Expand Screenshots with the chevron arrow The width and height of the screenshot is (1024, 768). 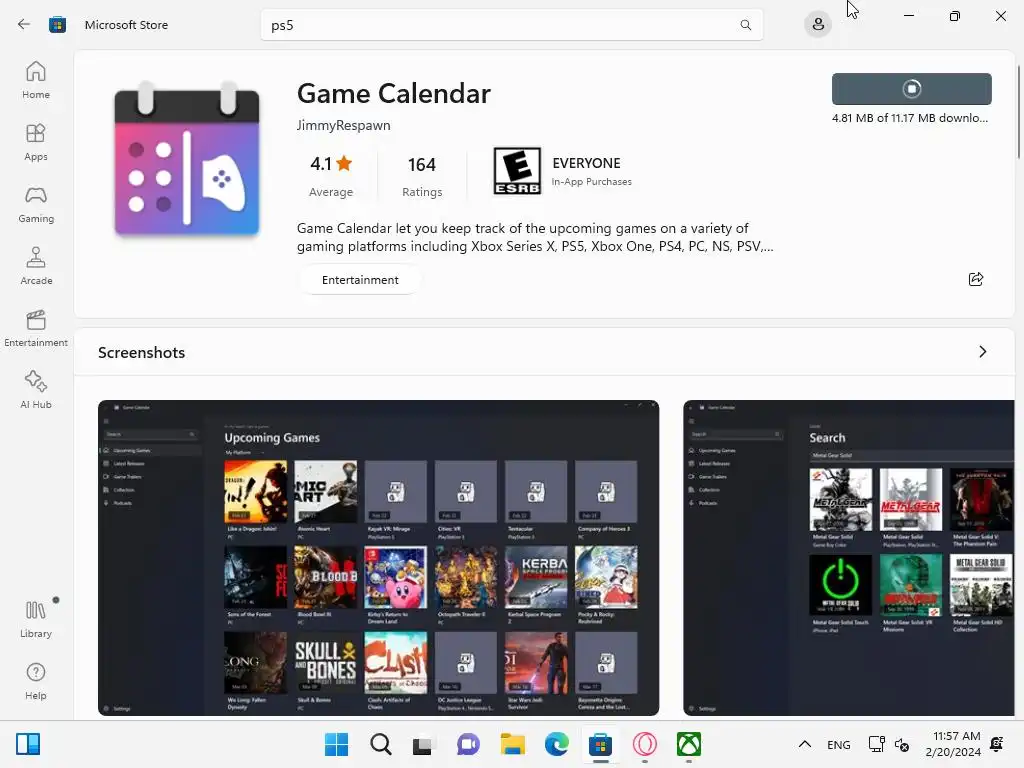tap(983, 352)
